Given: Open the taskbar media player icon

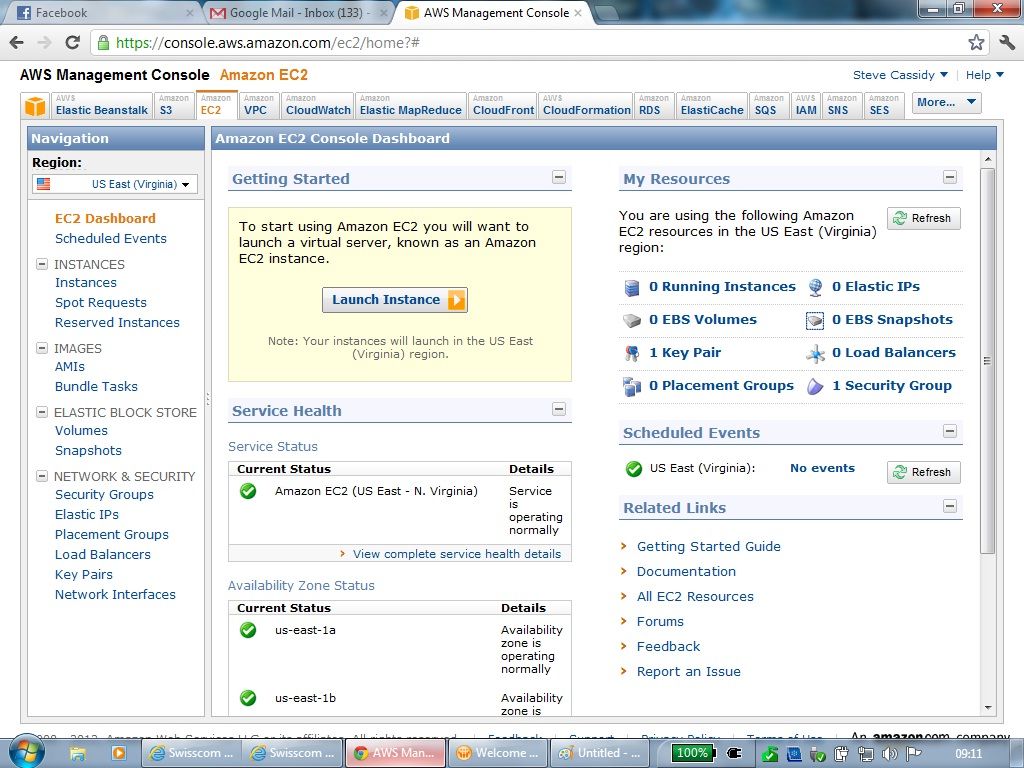Looking at the screenshot, I should 118,753.
